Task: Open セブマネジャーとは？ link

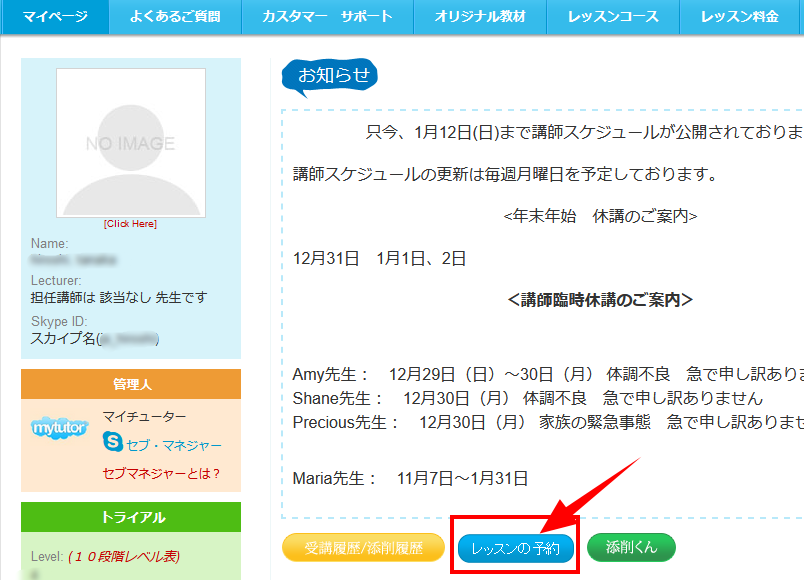Action: point(161,473)
